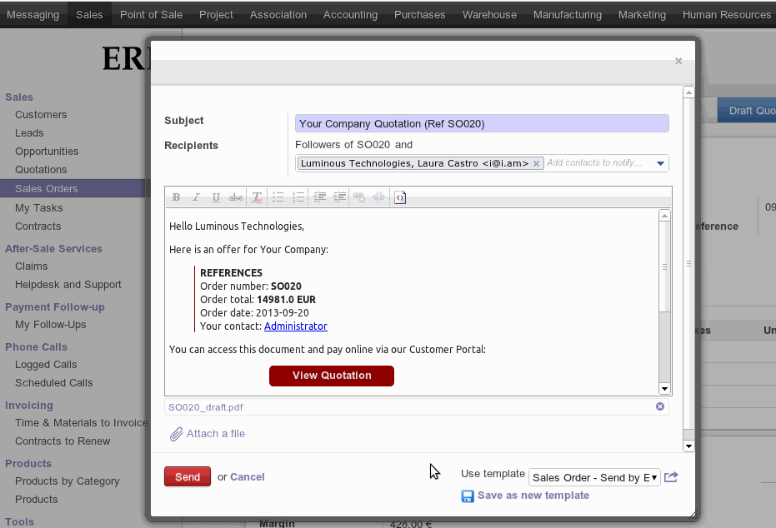
Task: Open Scheduled Calls in sidebar
Action: click(53, 383)
